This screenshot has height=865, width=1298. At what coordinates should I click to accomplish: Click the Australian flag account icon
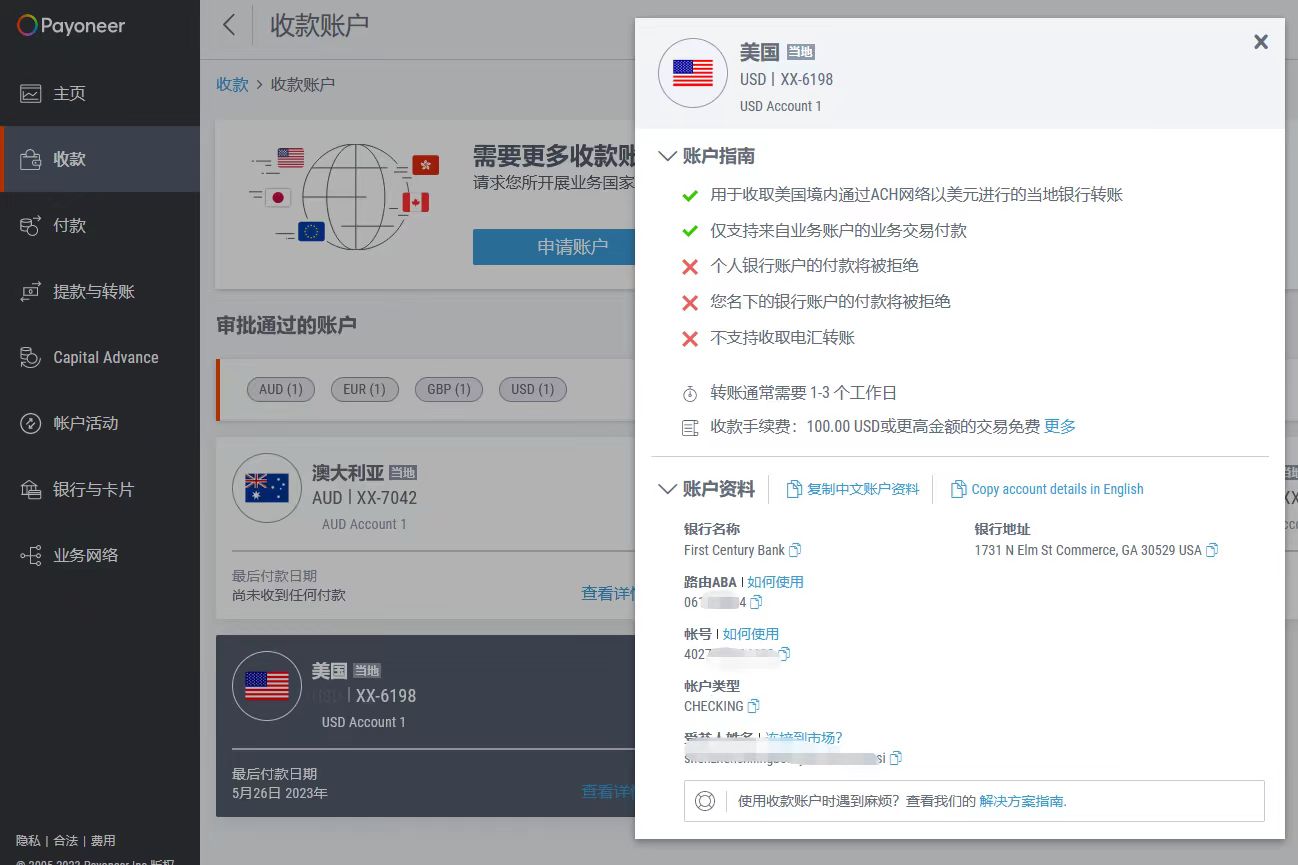tap(267, 488)
